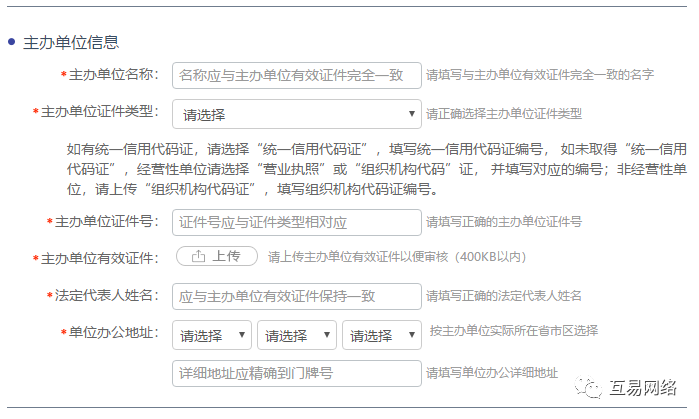Click the 详细地址应精确到门牌号 input field
This screenshot has height=419, width=699.
point(296,374)
